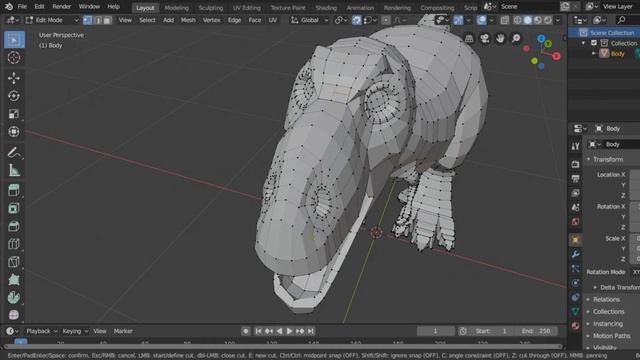Select Body object in outliner
Viewport: 640px width, 360px height.
coord(618,54)
